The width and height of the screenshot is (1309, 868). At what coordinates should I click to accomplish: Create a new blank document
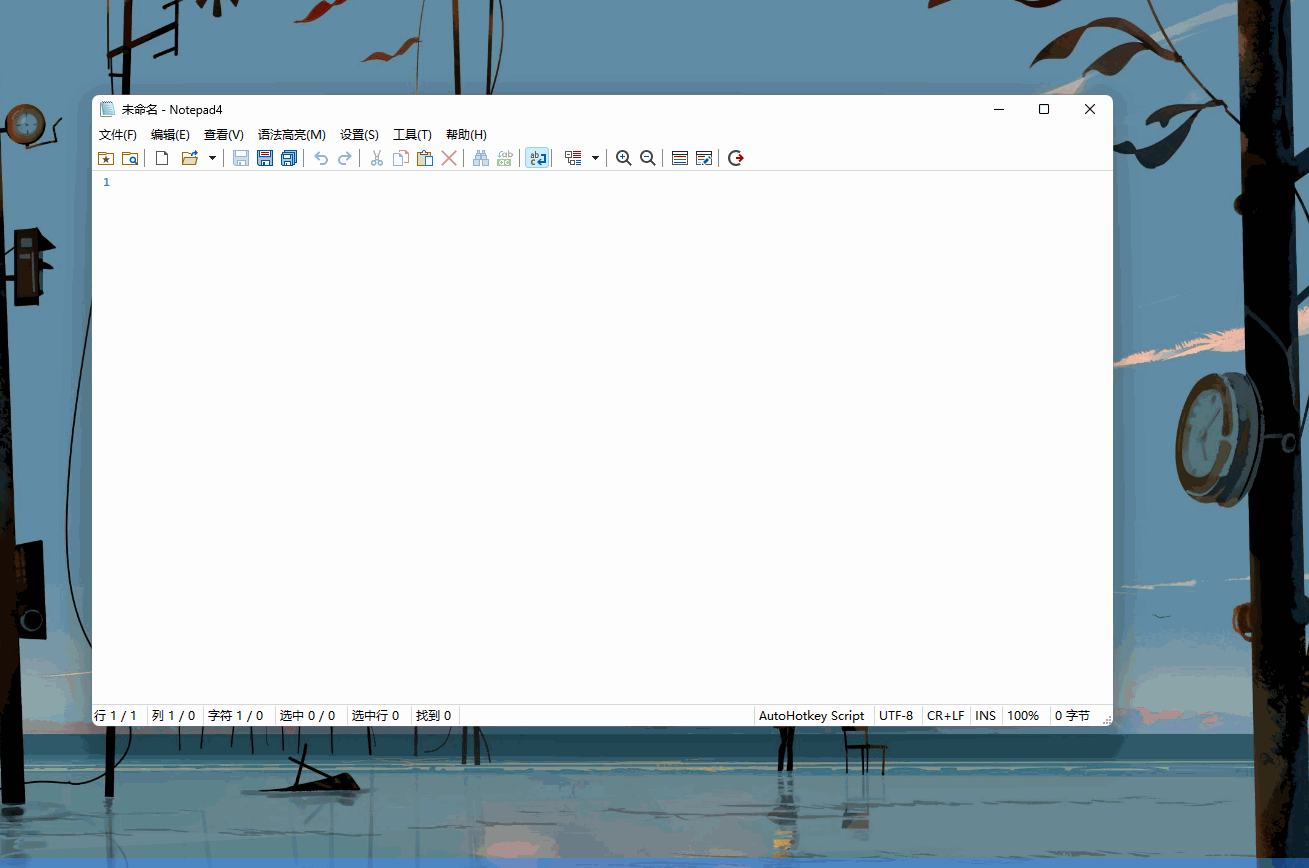coord(162,158)
